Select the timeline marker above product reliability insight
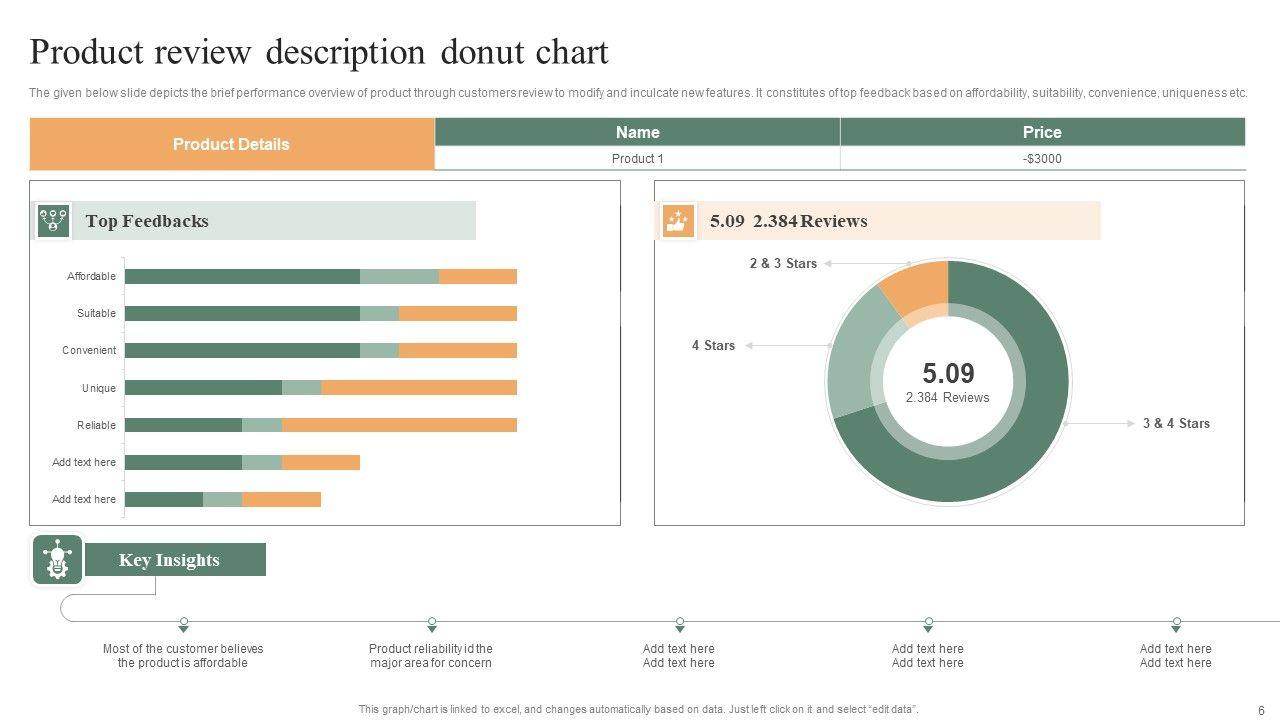Screen dimensions: 1280x720 pyautogui.click(x=432, y=624)
